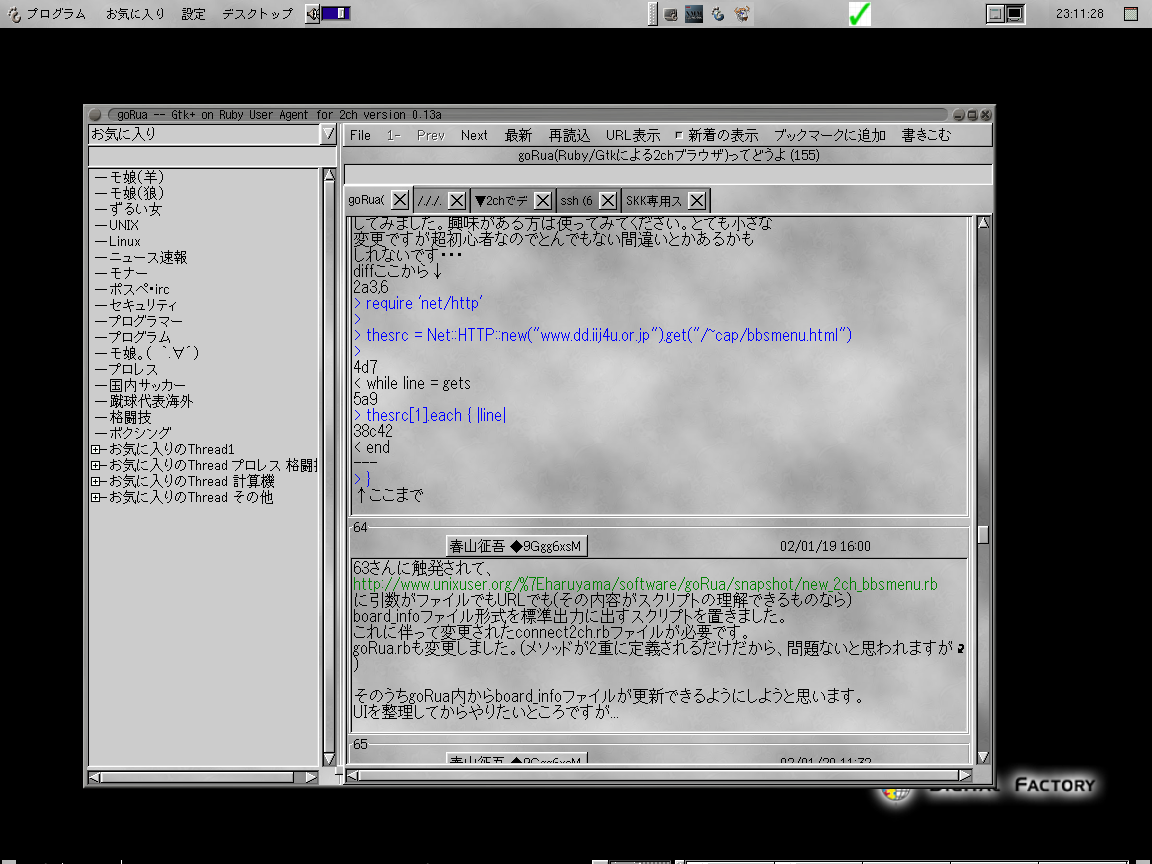Image resolution: width=1152 pixels, height=864 pixels.
Task: Click the Next button
Action: pyautogui.click(x=474, y=135)
